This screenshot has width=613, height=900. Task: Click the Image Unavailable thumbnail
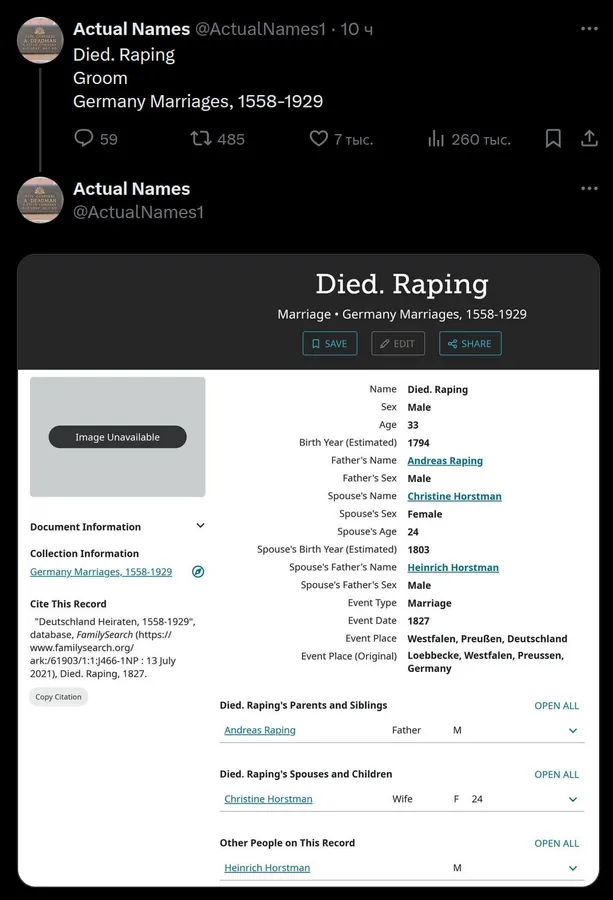(118, 437)
